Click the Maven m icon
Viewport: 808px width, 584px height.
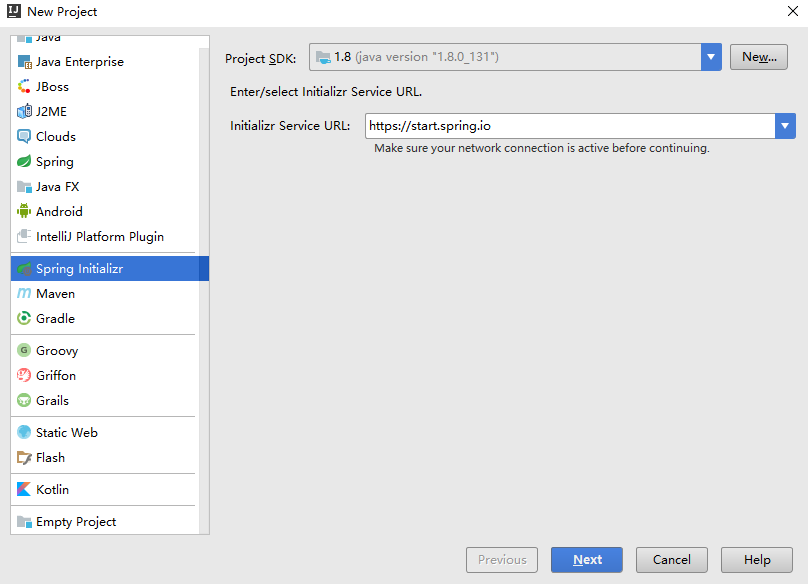pyautogui.click(x=24, y=293)
